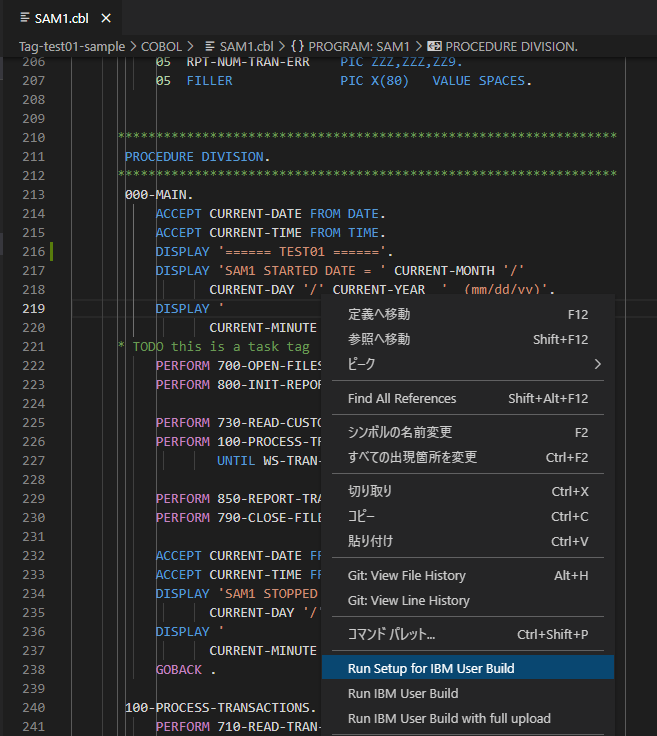Click FILLER on line 207
This screenshot has height=736, width=657.
point(209,81)
